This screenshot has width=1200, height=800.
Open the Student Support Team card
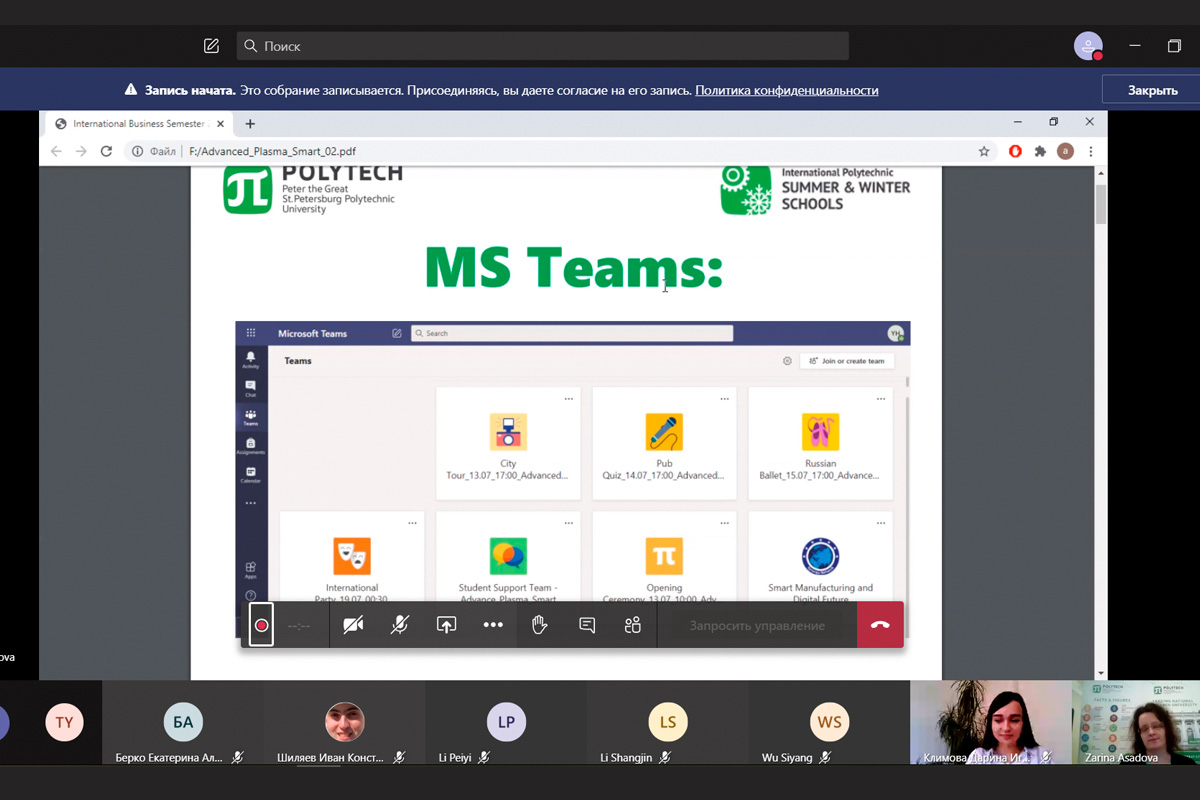(508, 558)
